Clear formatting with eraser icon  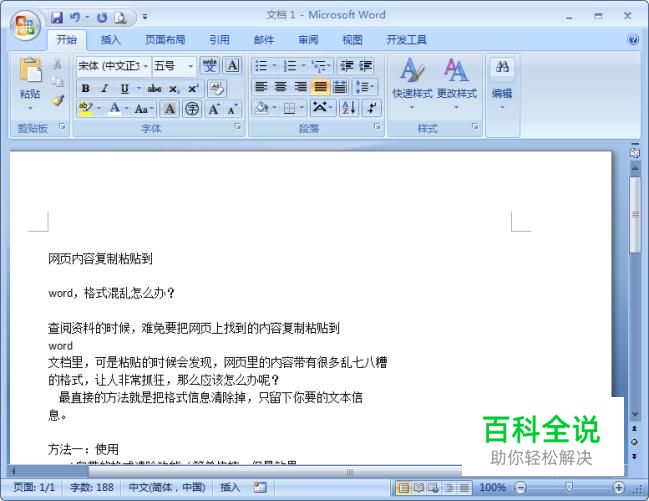[217, 88]
